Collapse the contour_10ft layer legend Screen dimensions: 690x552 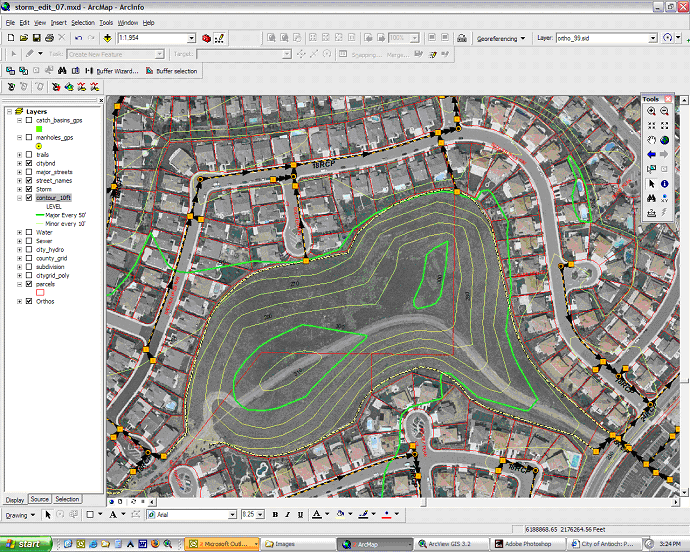[x=19, y=198]
